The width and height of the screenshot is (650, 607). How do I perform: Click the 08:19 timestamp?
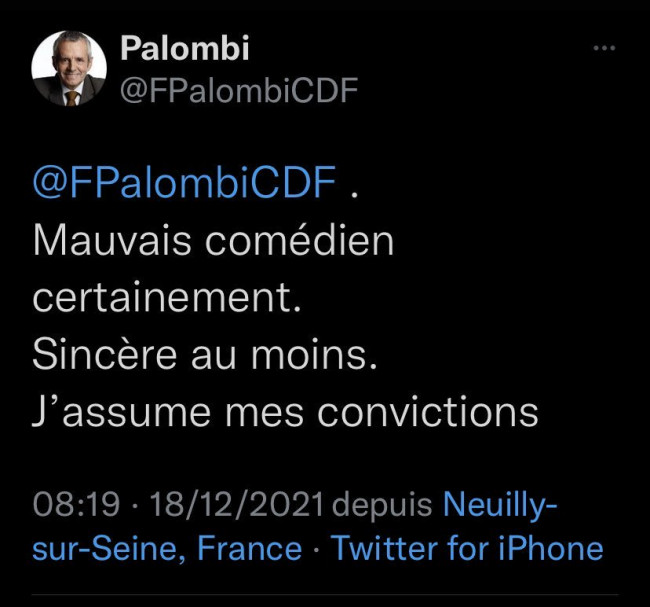[x=76, y=505]
